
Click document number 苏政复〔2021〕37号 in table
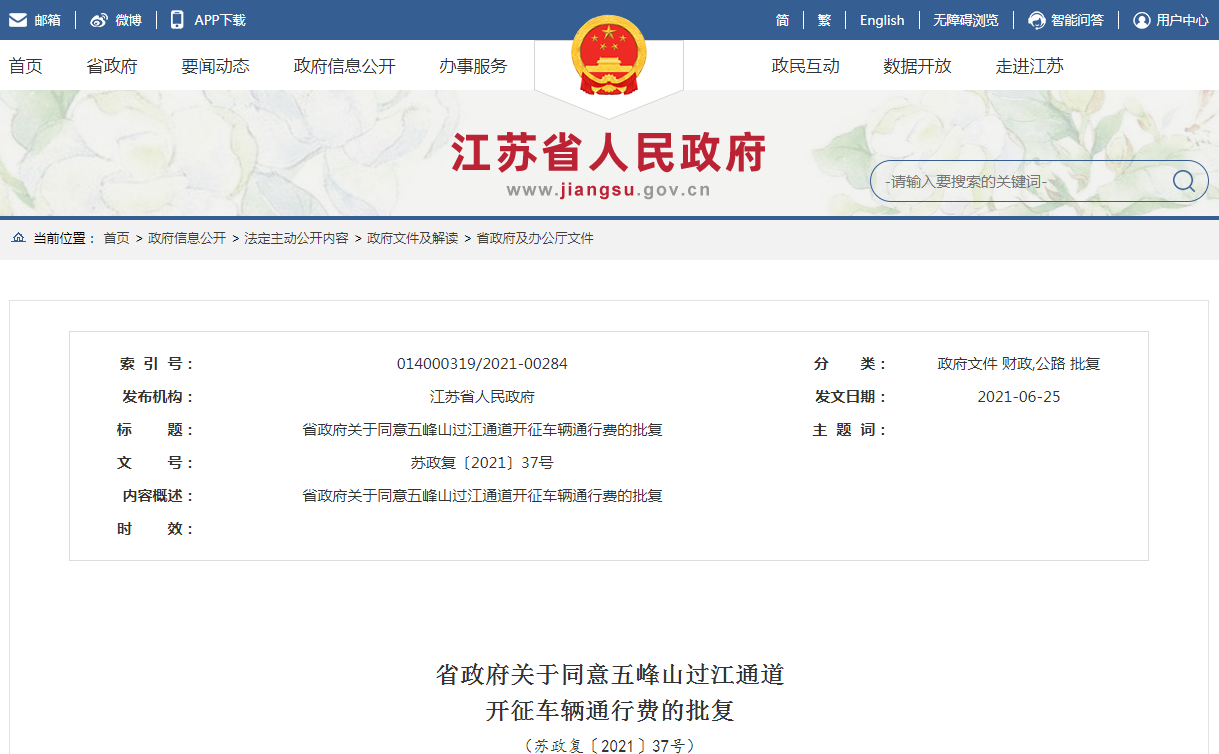[482, 463]
